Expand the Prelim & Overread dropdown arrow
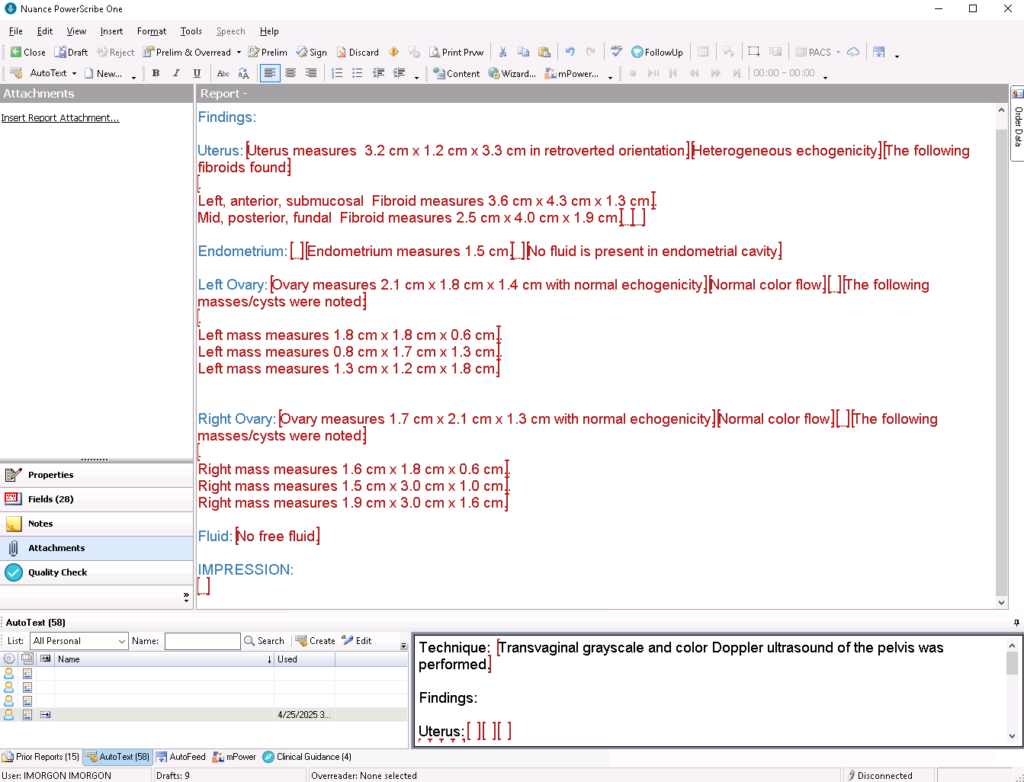This screenshot has height=782, width=1024. coord(238,52)
